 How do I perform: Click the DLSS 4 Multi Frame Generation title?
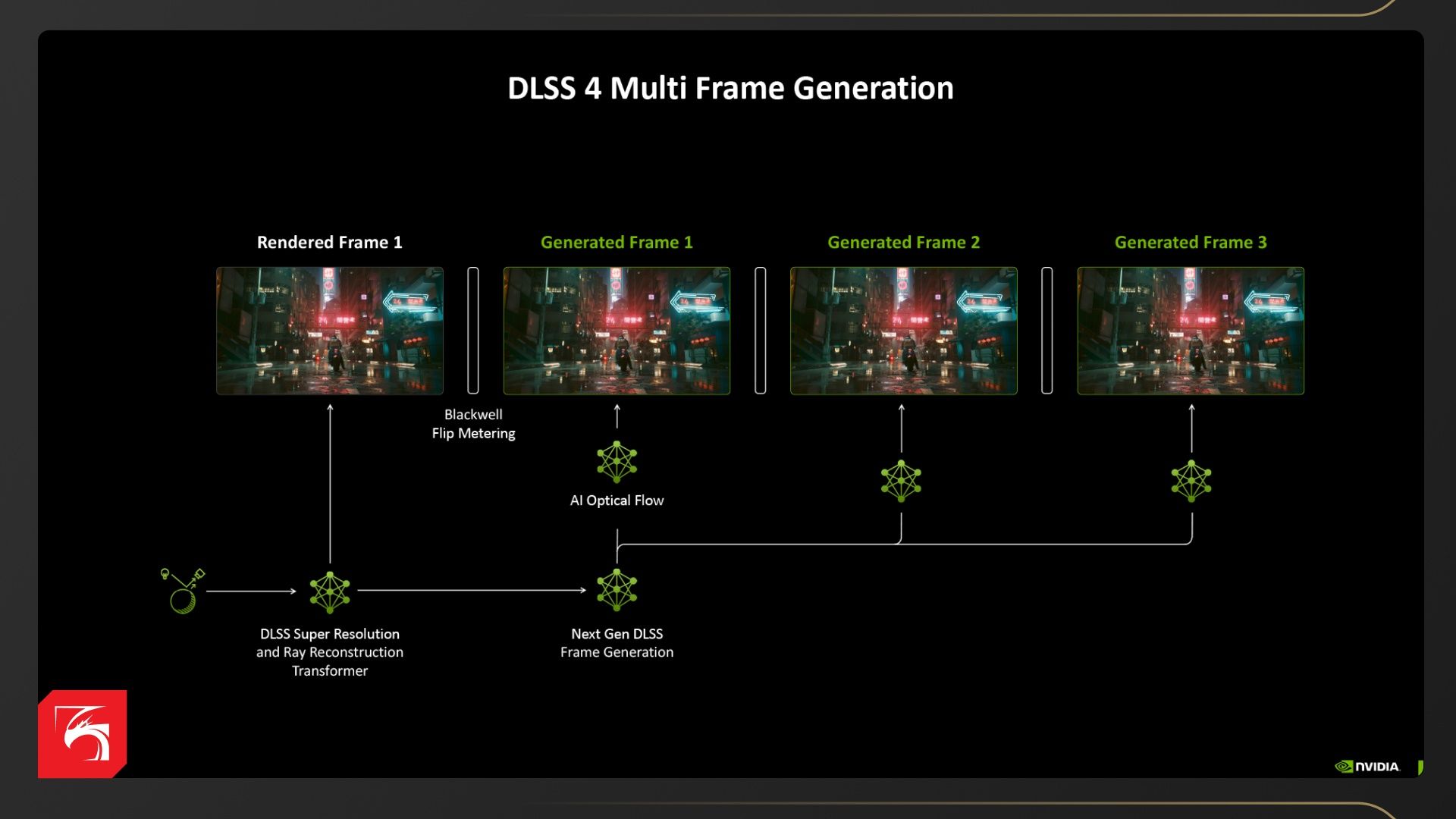(x=730, y=88)
